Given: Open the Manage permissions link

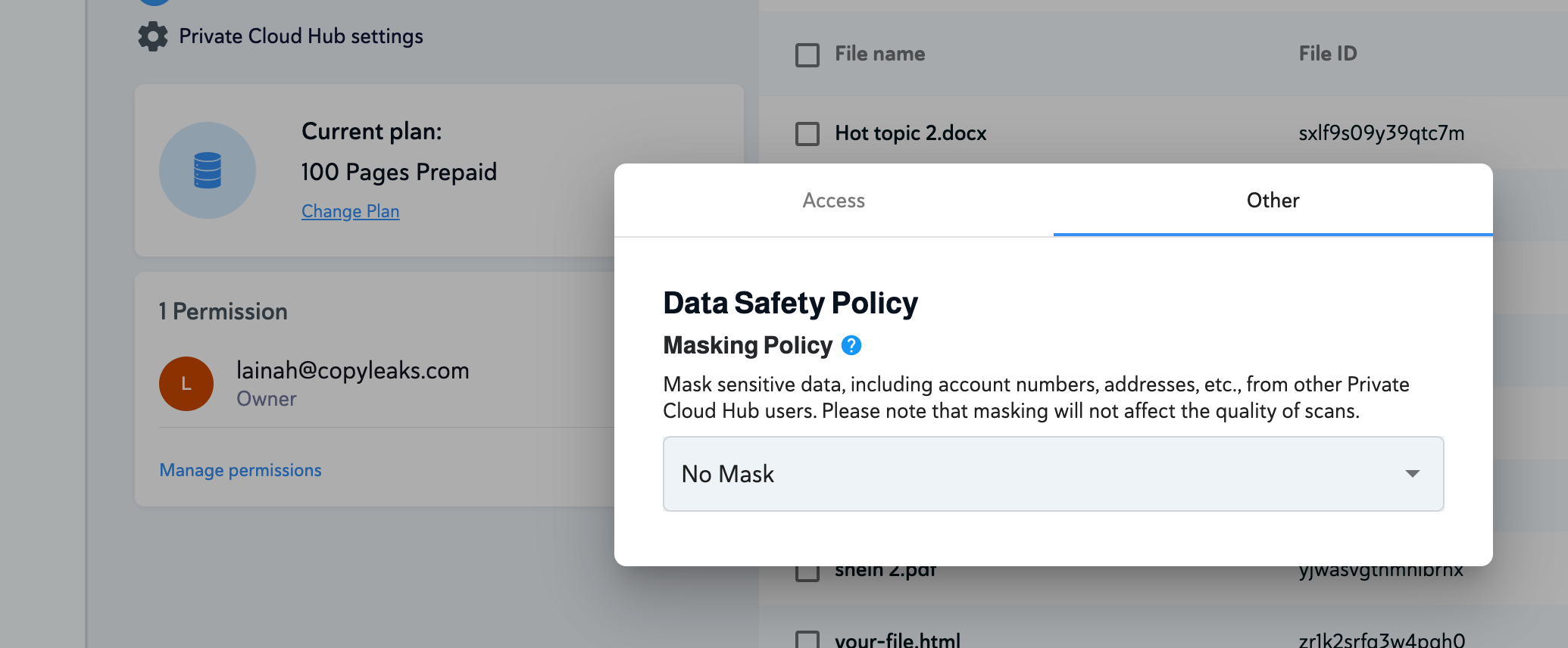Looking at the screenshot, I should click(x=240, y=470).
